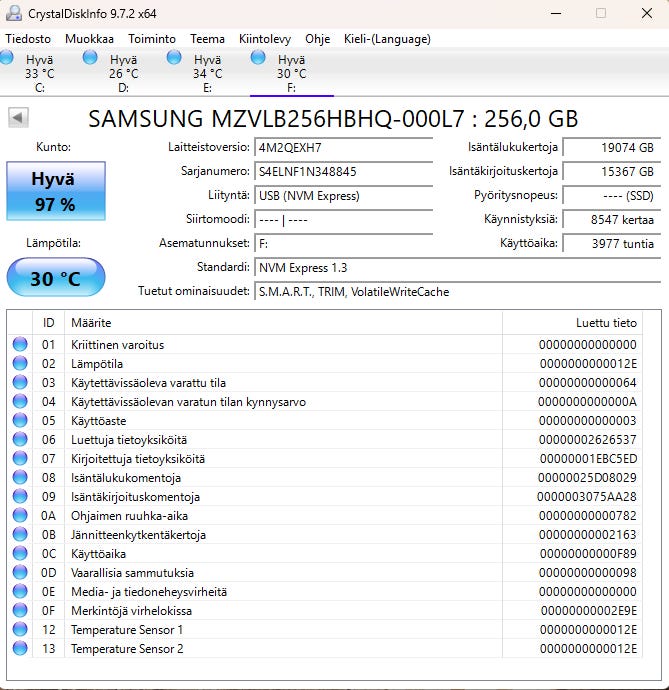Viewport: 669px width, 690px height.
Task: Select drive C: status orb icon
Action: pos(8,59)
